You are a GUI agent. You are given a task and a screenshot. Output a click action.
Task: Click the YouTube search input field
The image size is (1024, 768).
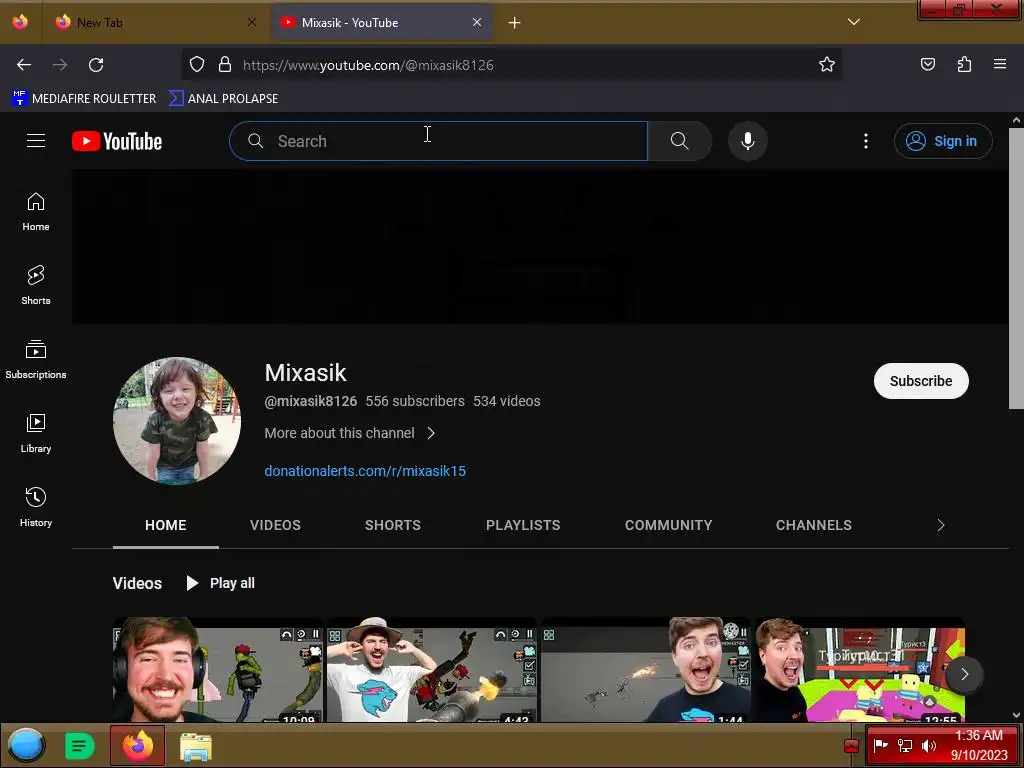(x=438, y=141)
